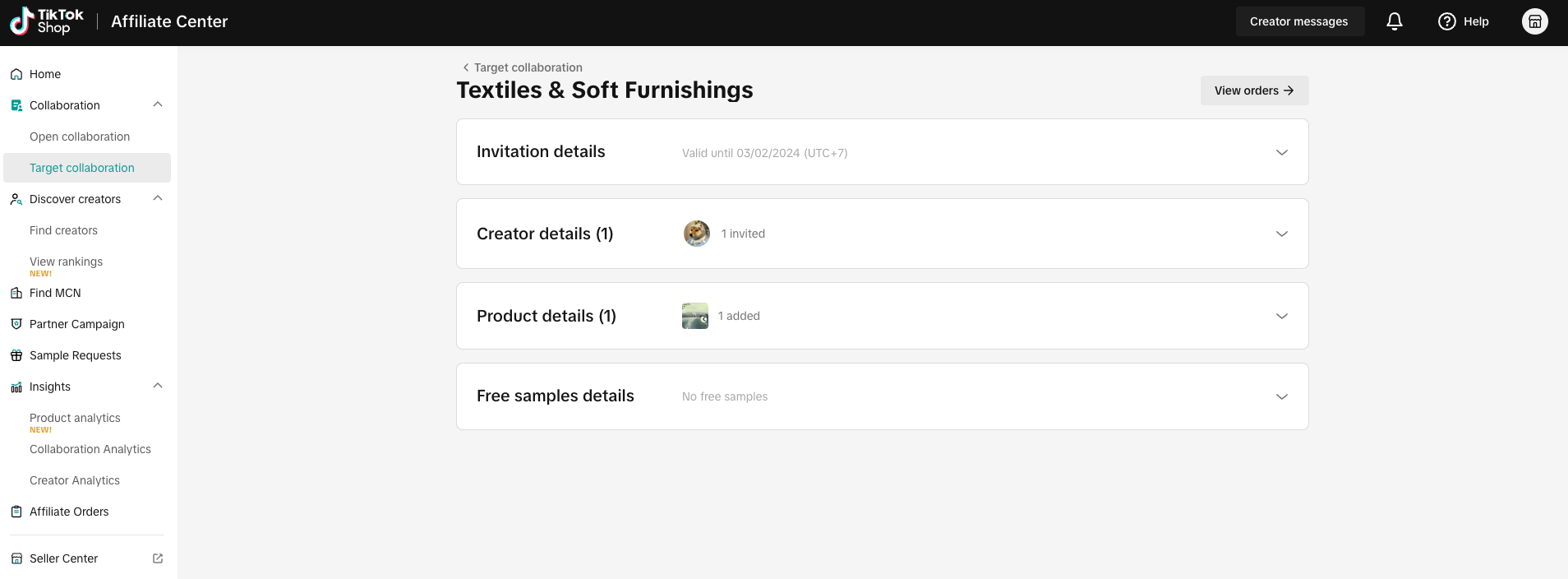Collapse the Collaboration sidebar group
Screen dimensions: 1568x579
tap(158, 104)
